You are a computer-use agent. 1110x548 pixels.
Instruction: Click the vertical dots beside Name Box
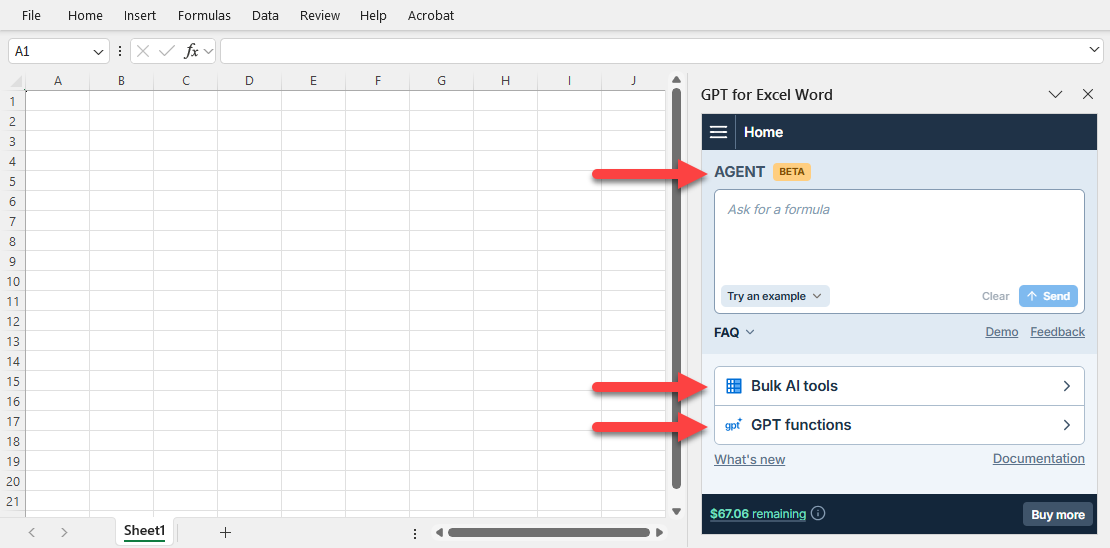pos(120,51)
